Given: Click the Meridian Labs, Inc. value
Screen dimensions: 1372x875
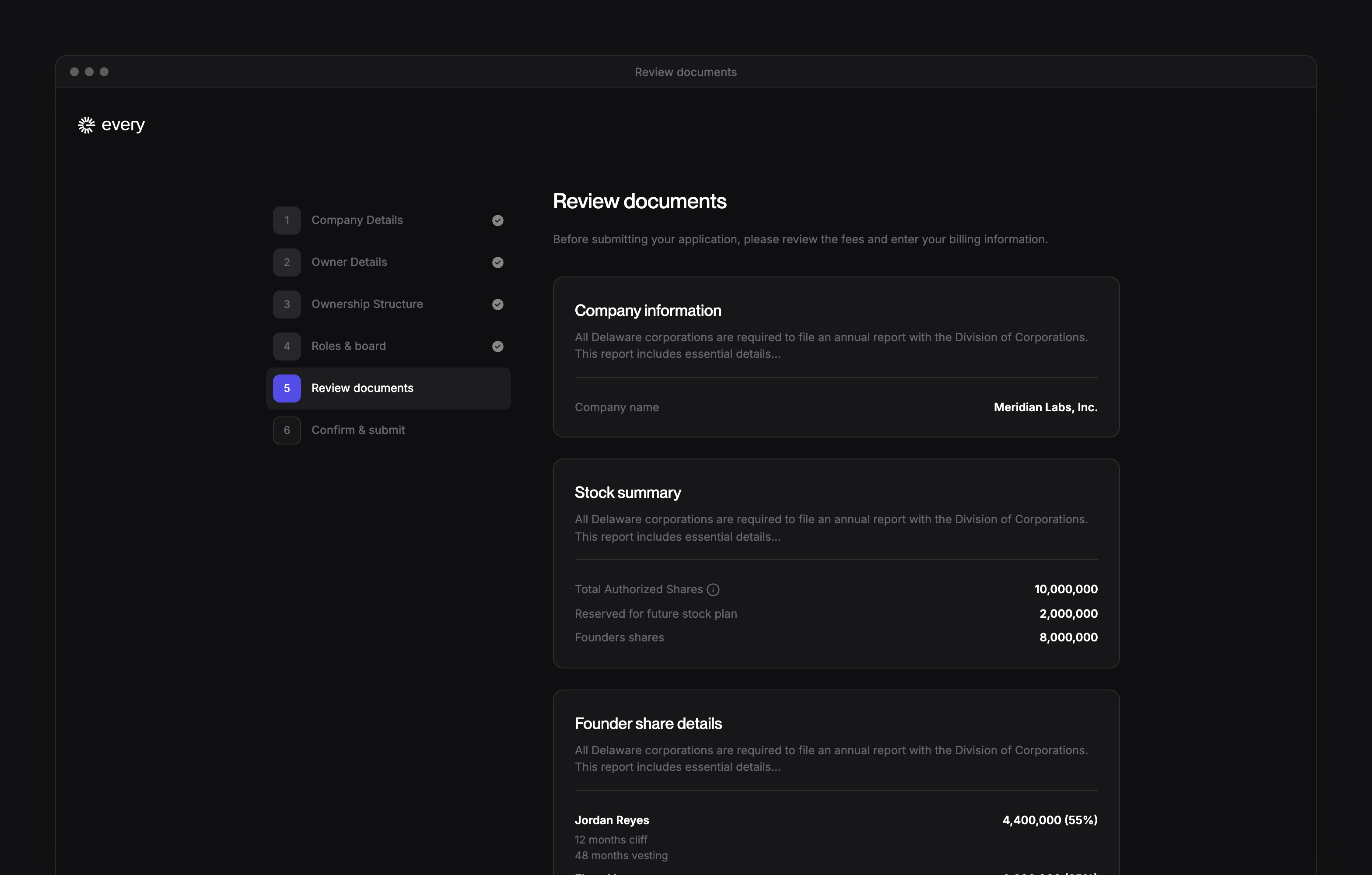Looking at the screenshot, I should (x=1046, y=407).
